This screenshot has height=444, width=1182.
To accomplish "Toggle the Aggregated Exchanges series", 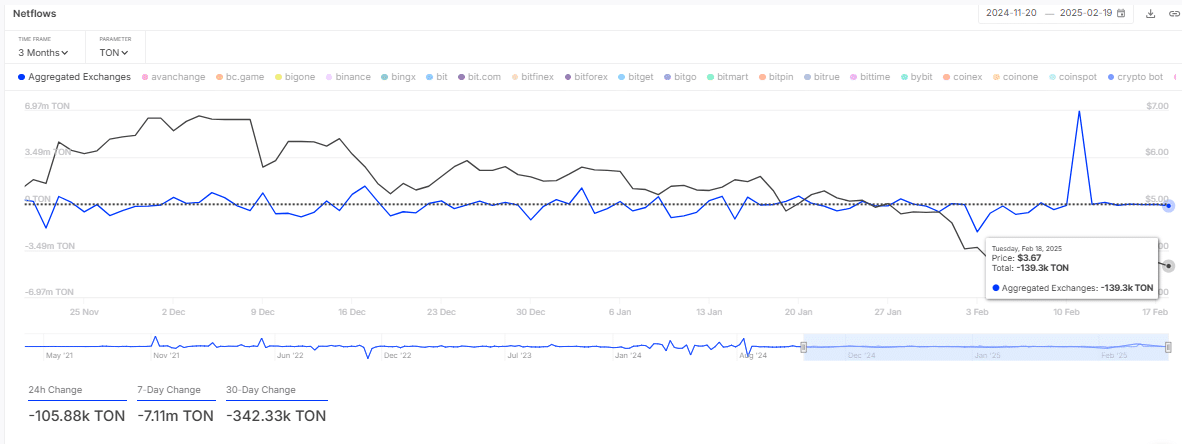I will click(x=74, y=76).
